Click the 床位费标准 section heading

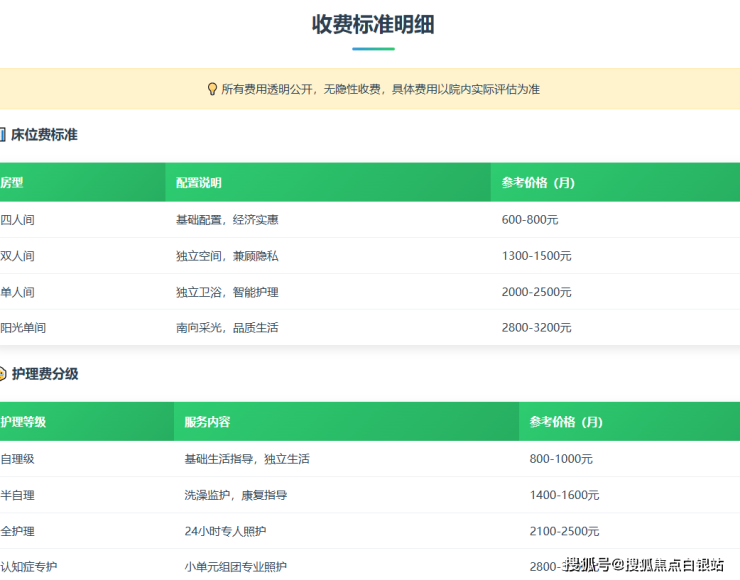click(44, 134)
